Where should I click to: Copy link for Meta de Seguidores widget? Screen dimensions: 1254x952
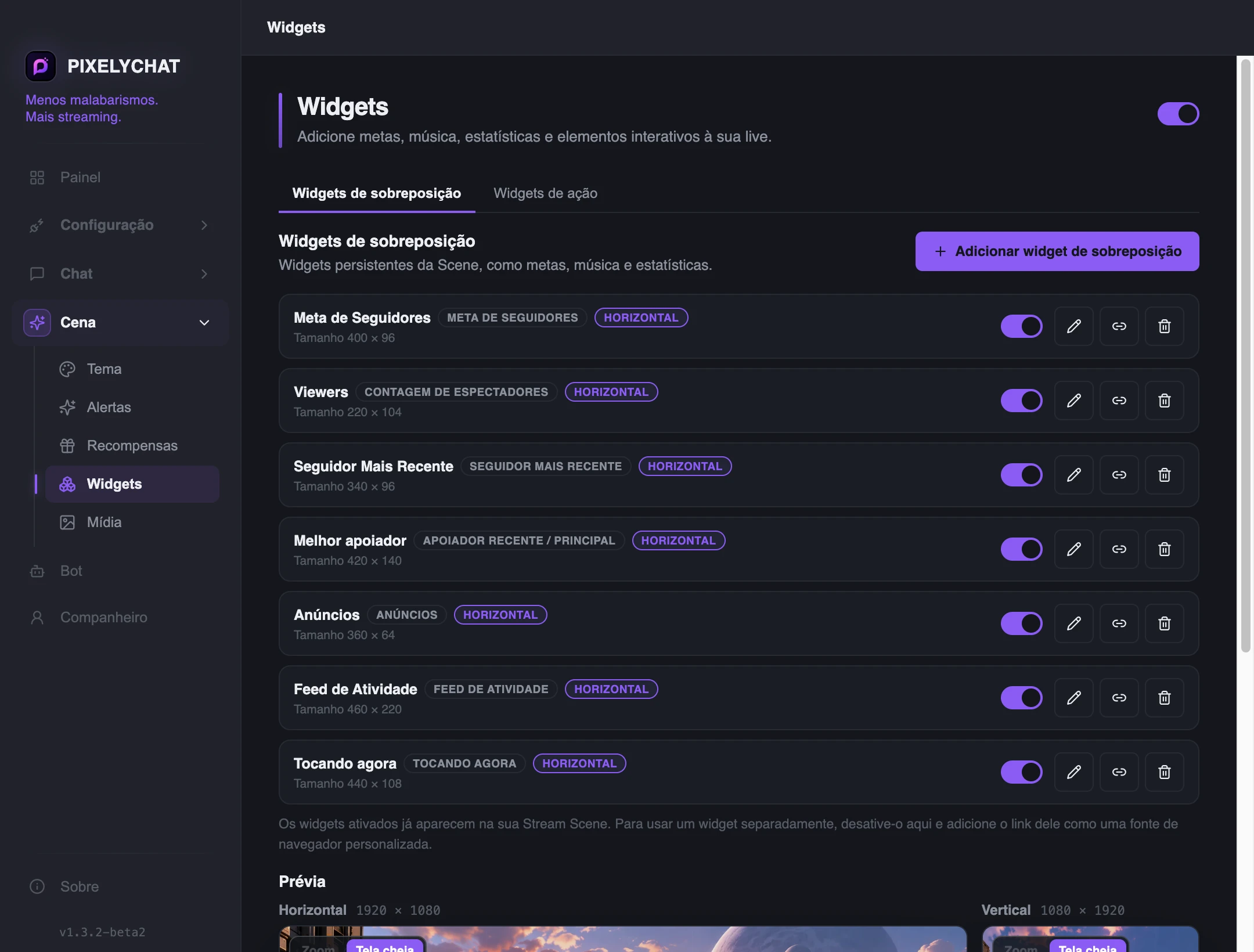point(1119,326)
